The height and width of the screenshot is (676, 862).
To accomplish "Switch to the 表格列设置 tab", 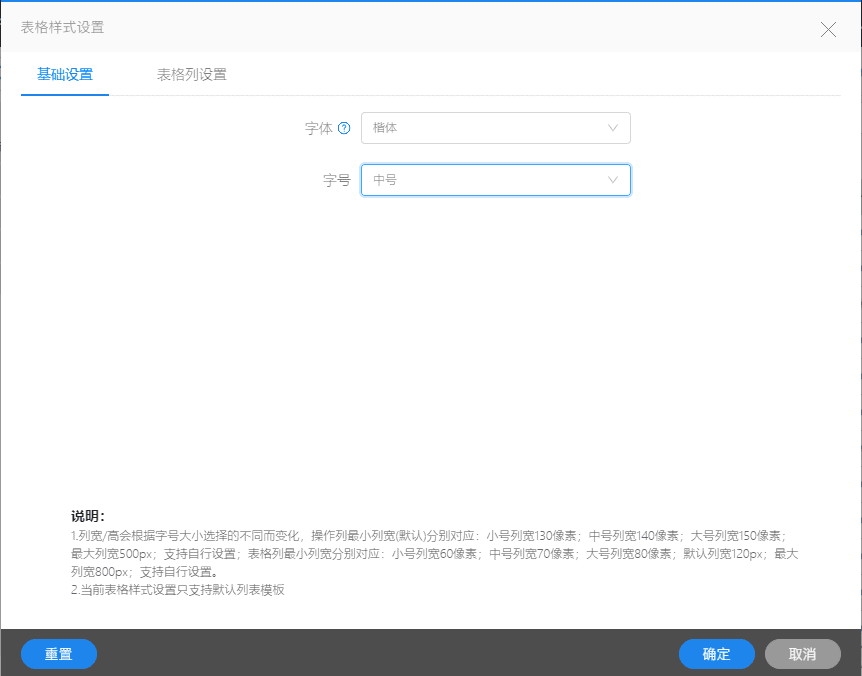I will tap(192, 74).
